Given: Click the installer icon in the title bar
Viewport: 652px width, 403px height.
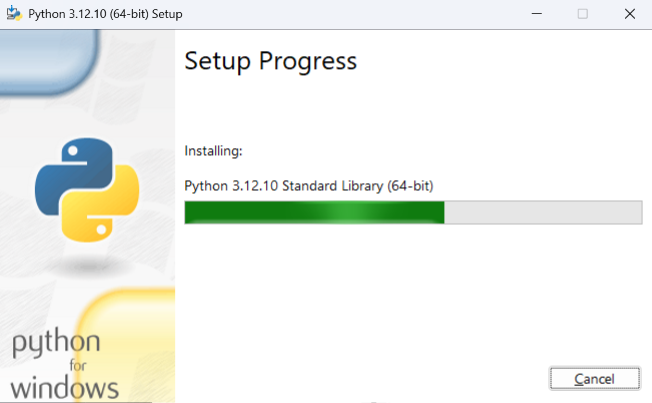Looking at the screenshot, I should click(x=14, y=13).
